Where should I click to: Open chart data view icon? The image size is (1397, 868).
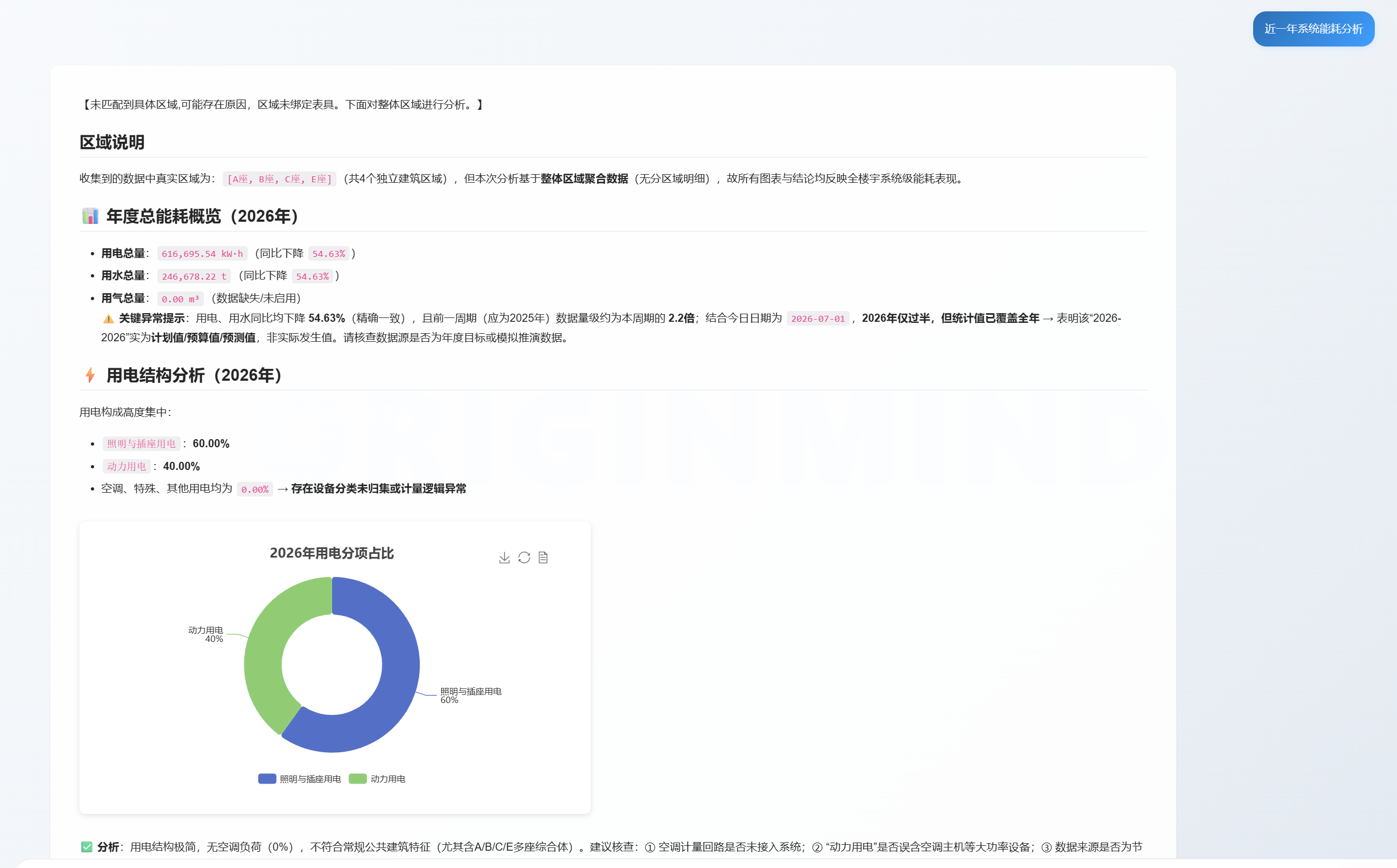point(543,558)
